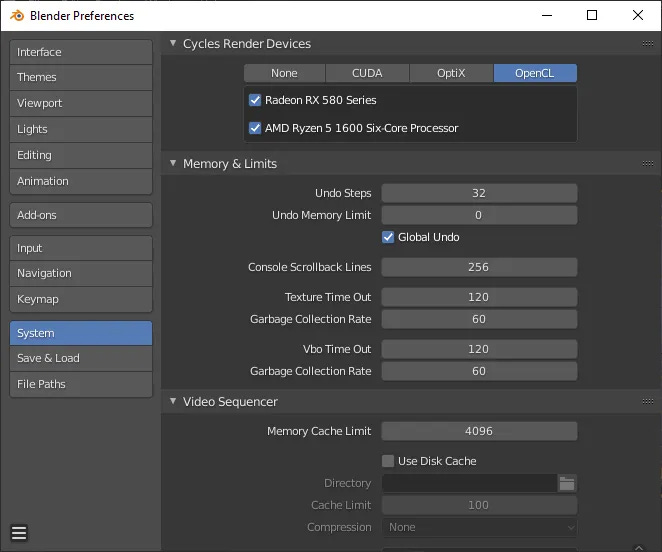Collapse the Video Sequencer section

(173, 401)
